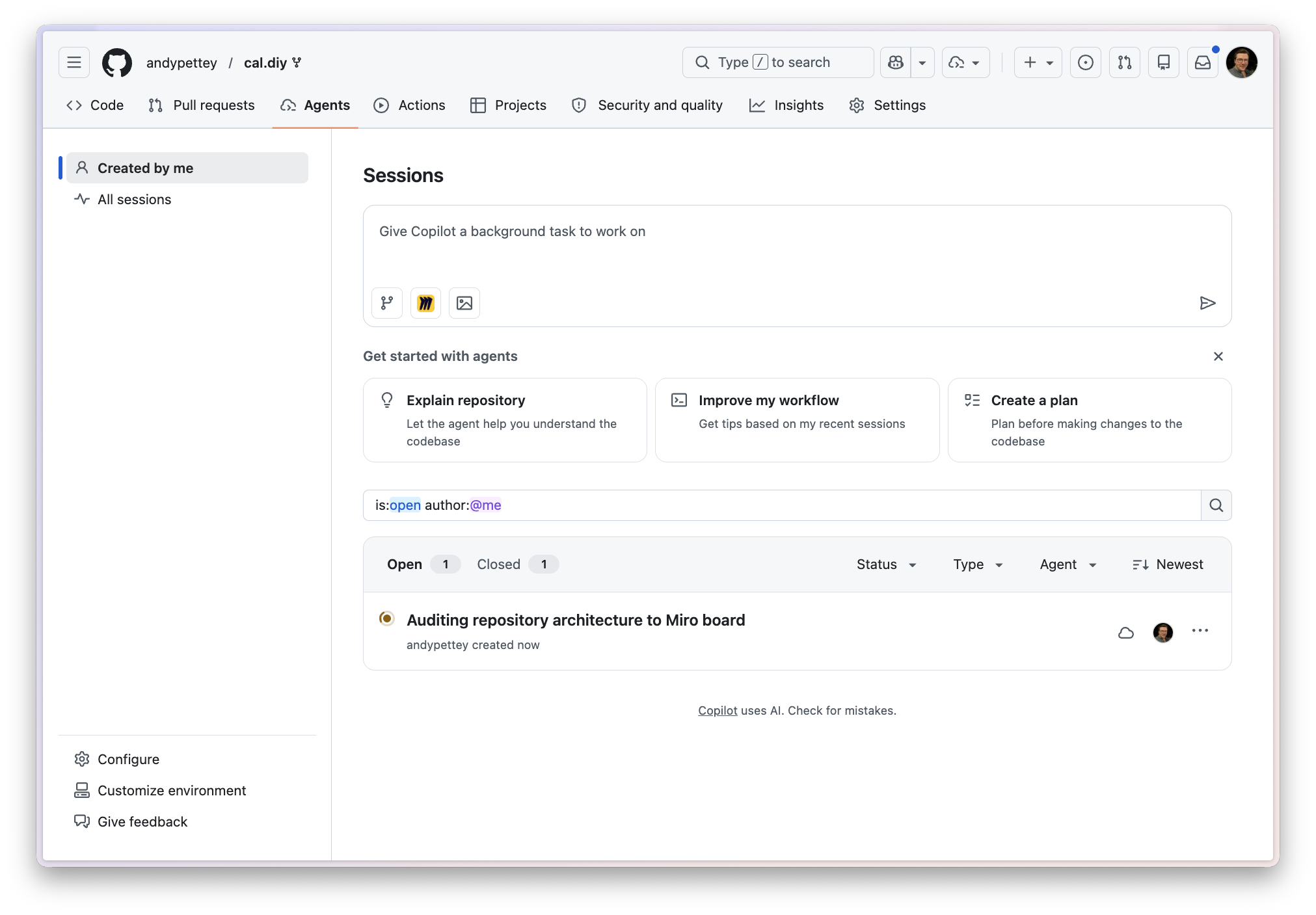
Task: Open the Notifications inbox icon
Action: pyautogui.click(x=1203, y=62)
